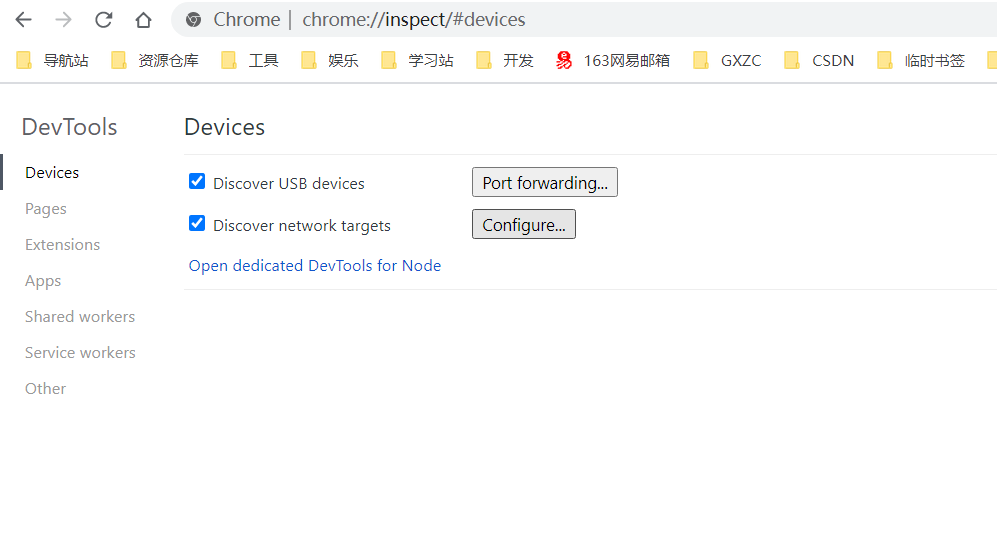The width and height of the screenshot is (997, 557).
Task: Go to the home page
Action: click(x=143, y=20)
